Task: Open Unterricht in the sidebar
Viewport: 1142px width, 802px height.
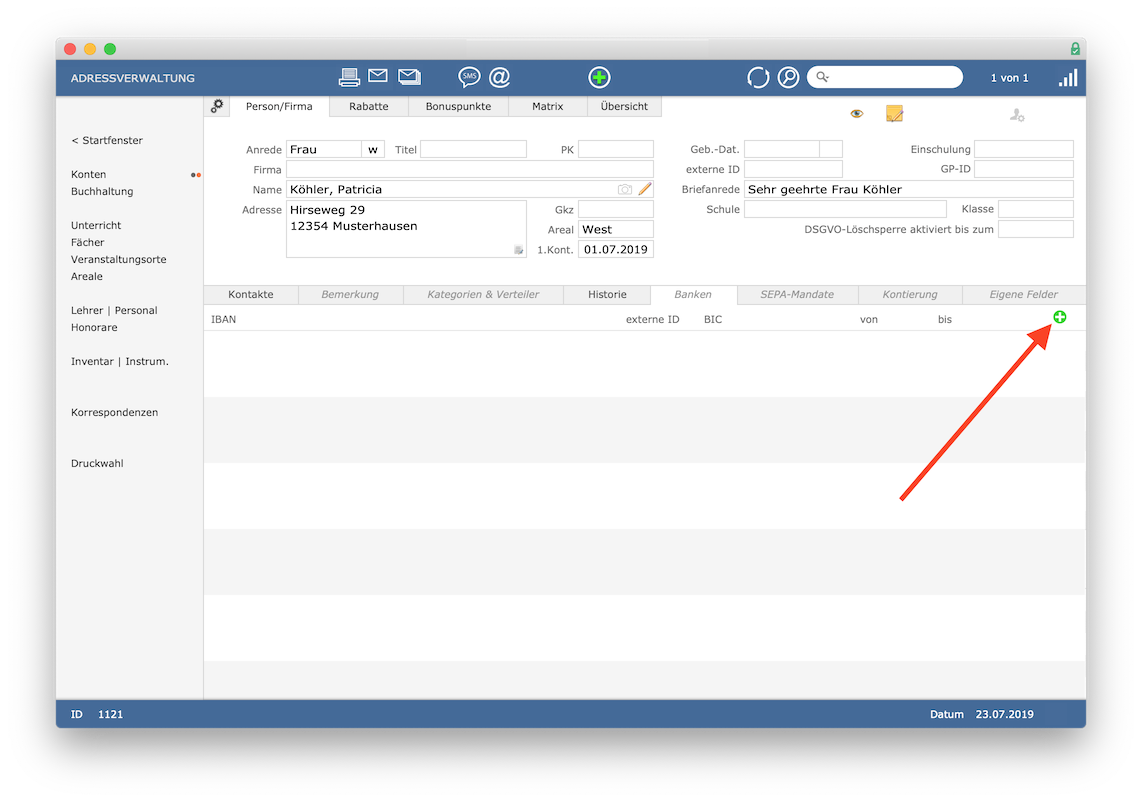Action: click(x=96, y=226)
